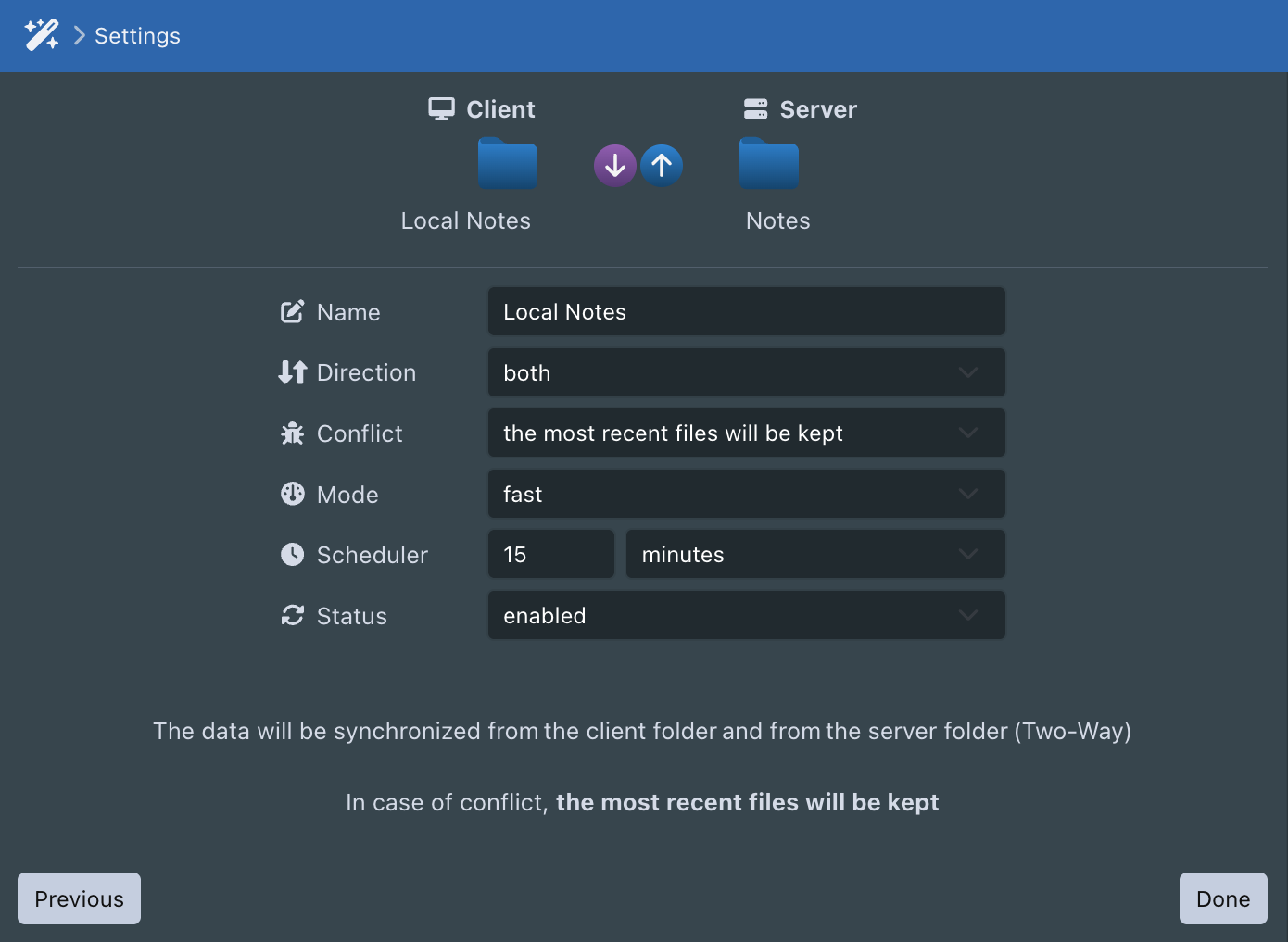Image resolution: width=1288 pixels, height=942 pixels.
Task: Click the clock icon beside Scheduler
Action: coord(292,554)
